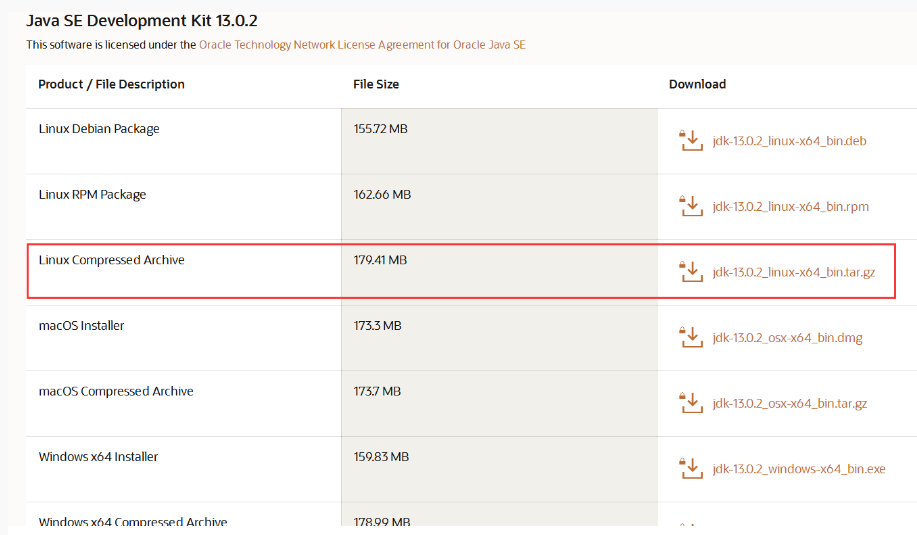Screen dimensions: 917x535
Task: Click the Product / File Description column header
Action: 112,84
